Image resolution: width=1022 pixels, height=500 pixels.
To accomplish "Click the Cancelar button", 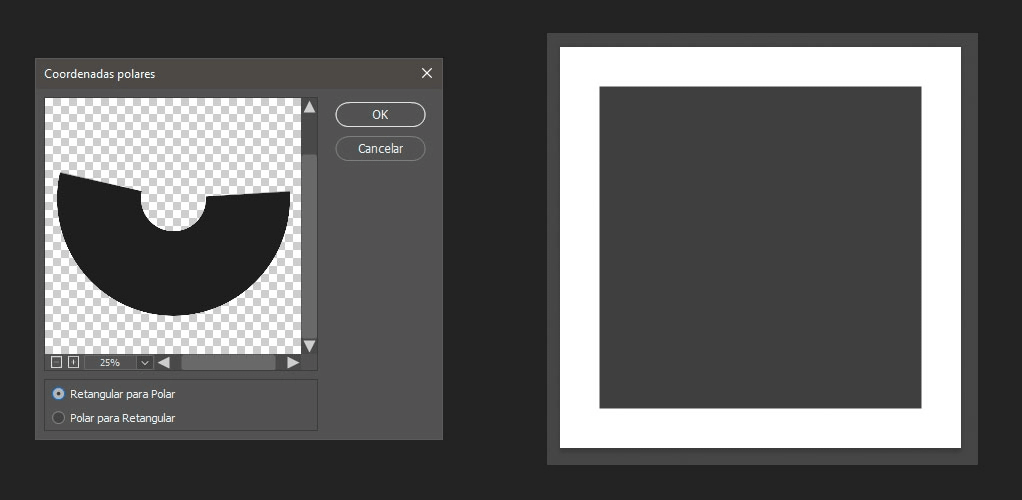I will [381, 149].
